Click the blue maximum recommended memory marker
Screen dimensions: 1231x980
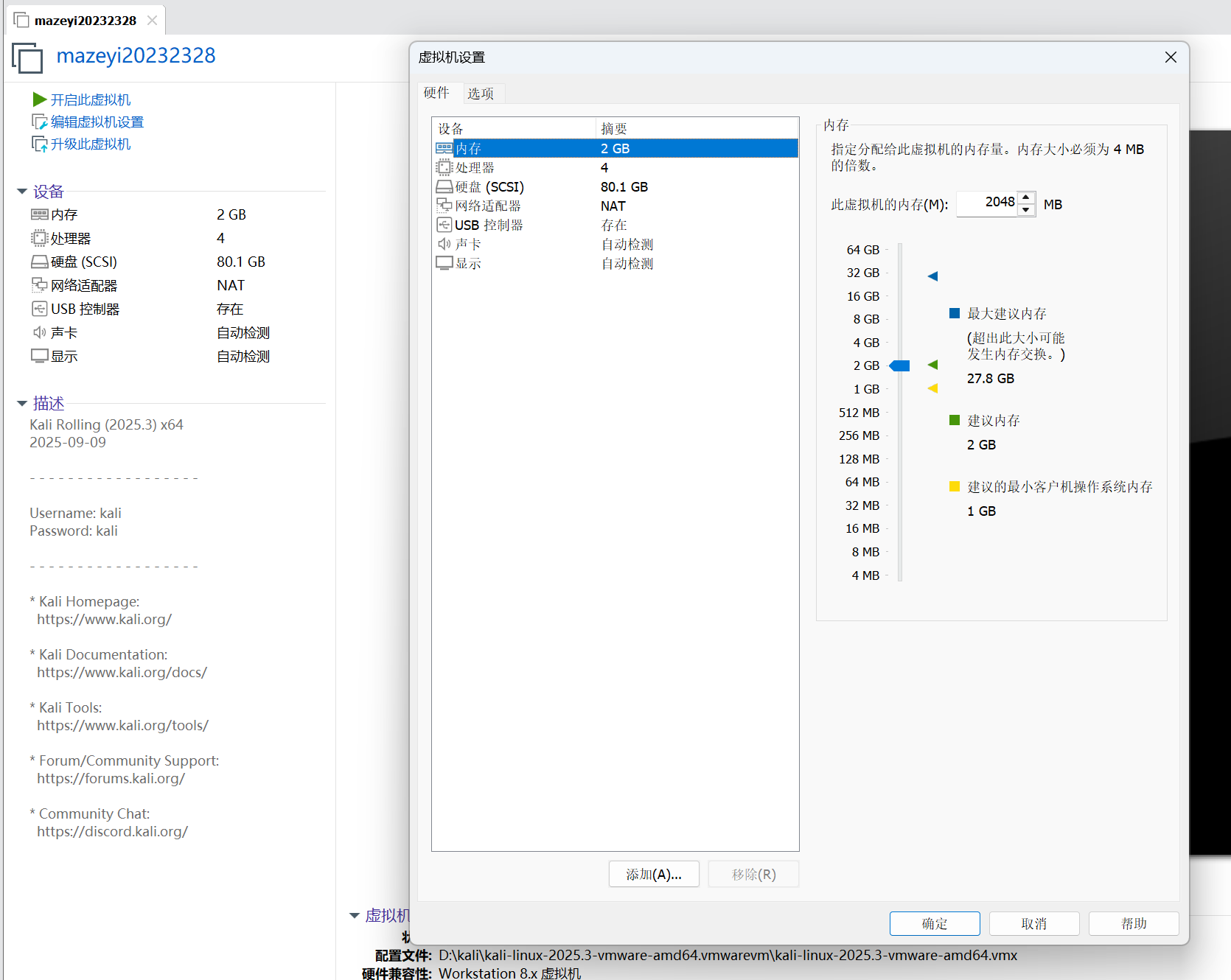932,276
